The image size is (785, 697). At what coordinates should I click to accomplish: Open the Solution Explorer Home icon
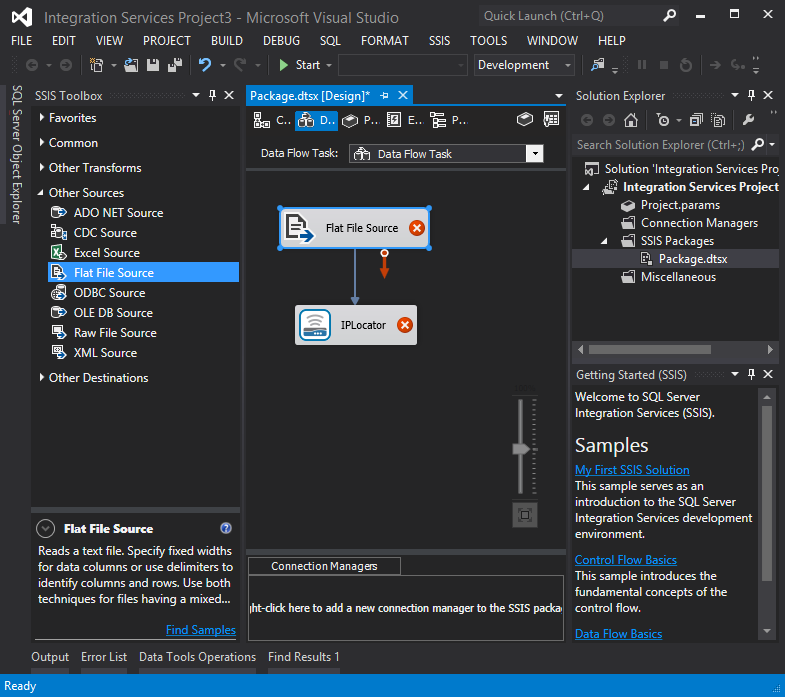pyautogui.click(x=631, y=120)
